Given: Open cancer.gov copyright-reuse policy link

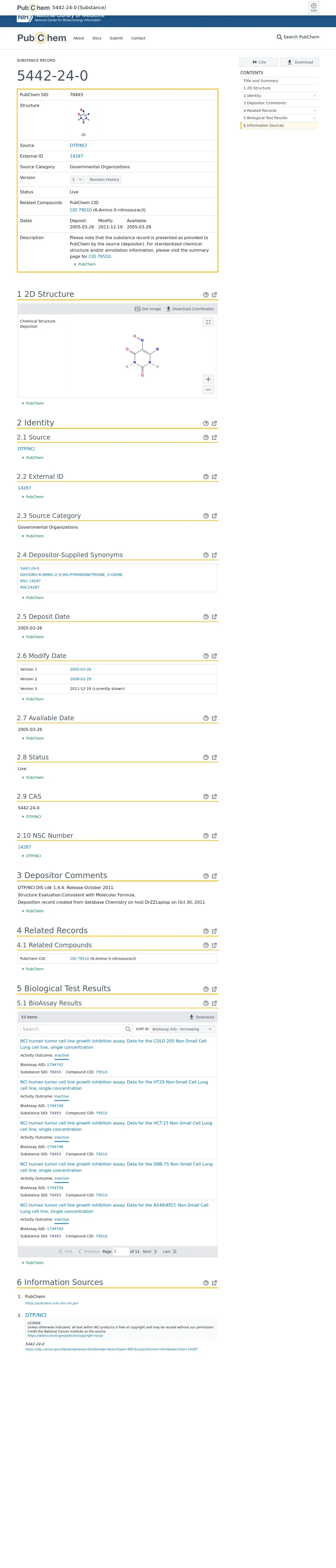Looking at the screenshot, I should click(65, 1335).
